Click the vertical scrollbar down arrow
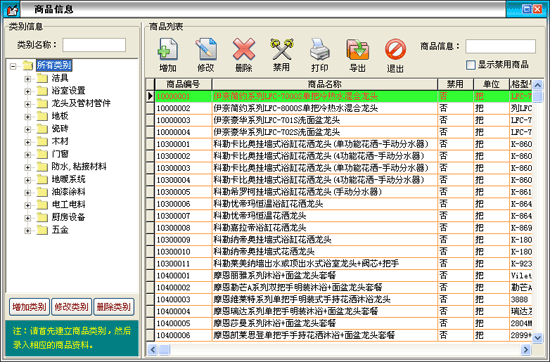 pyautogui.click(x=537, y=337)
